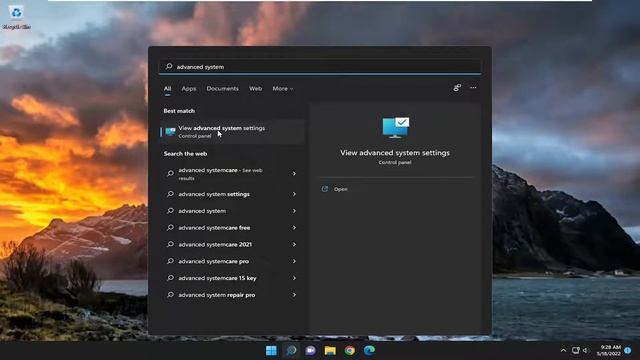Click 'View advanced system settings' preview title
Viewport: 640px width, 360px height.
pos(395,153)
